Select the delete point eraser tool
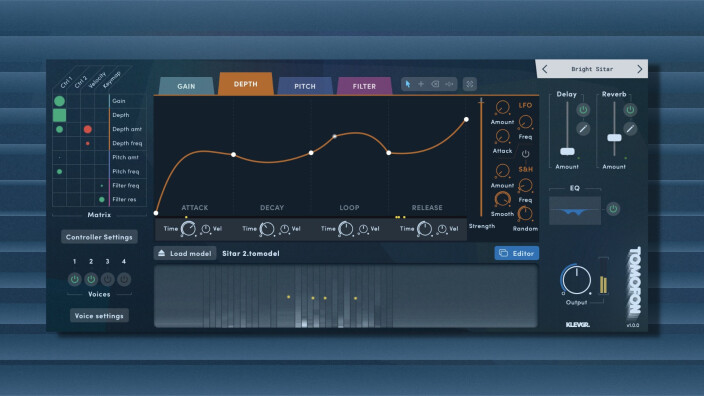 coord(435,84)
